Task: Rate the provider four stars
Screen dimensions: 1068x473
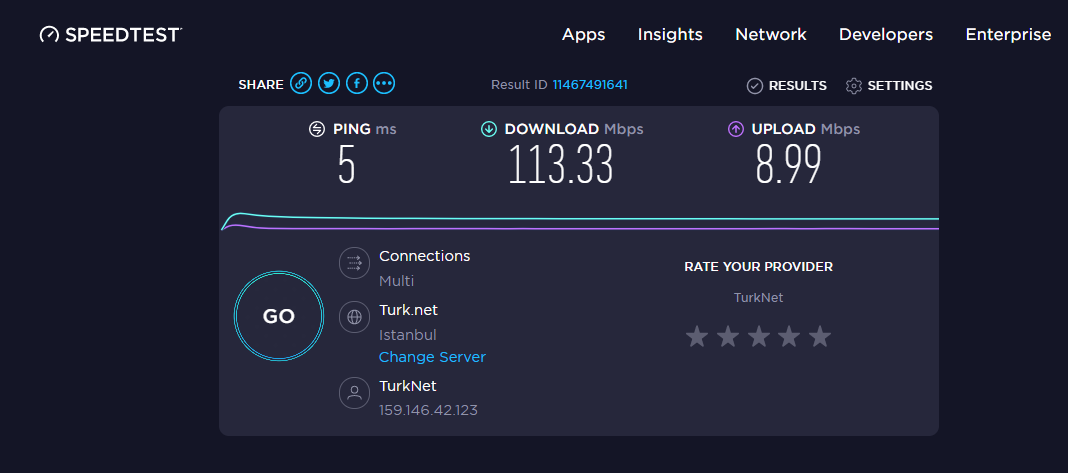Action: (x=789, y=336)
